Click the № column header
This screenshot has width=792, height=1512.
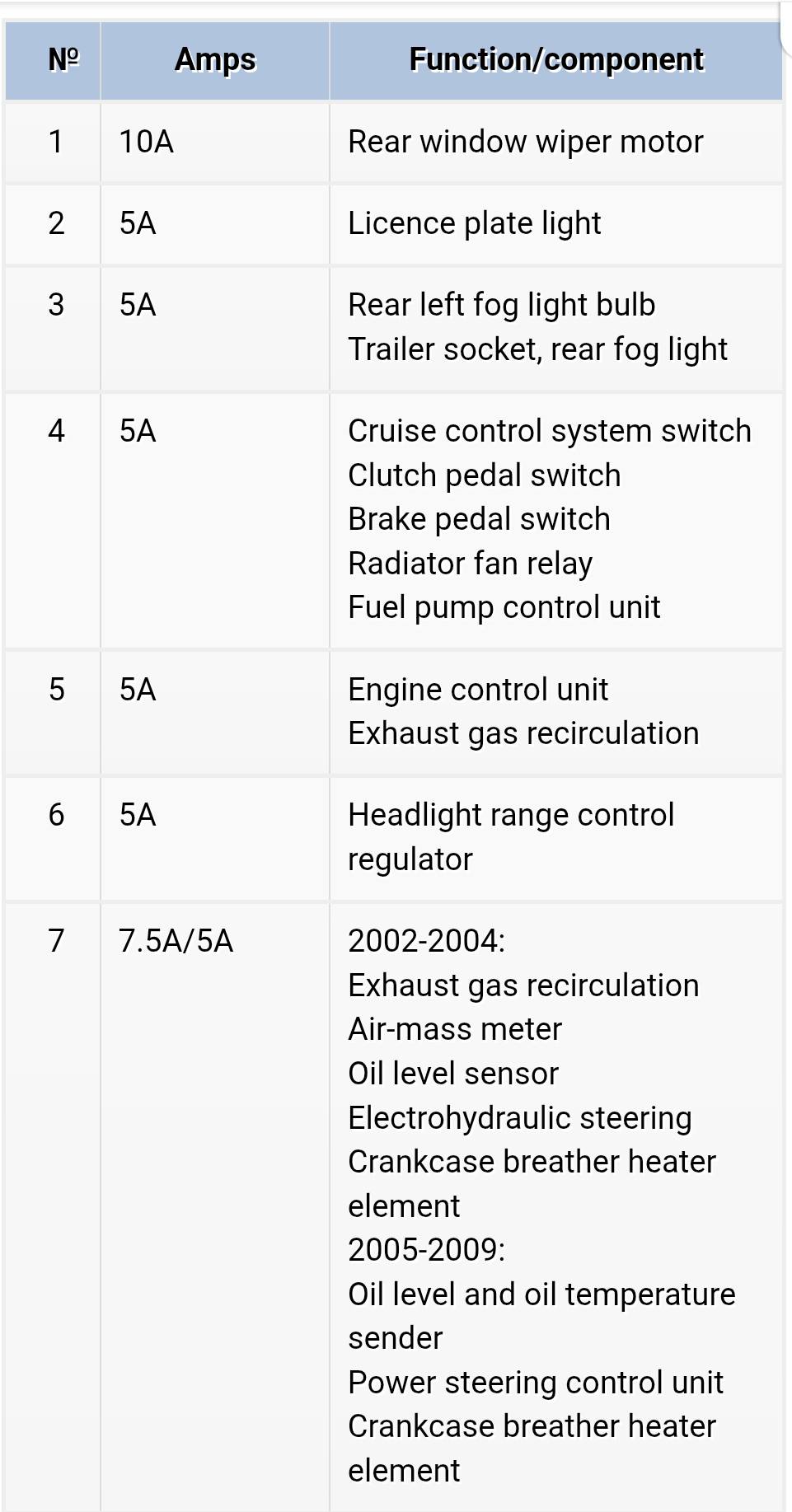point(54,60)
